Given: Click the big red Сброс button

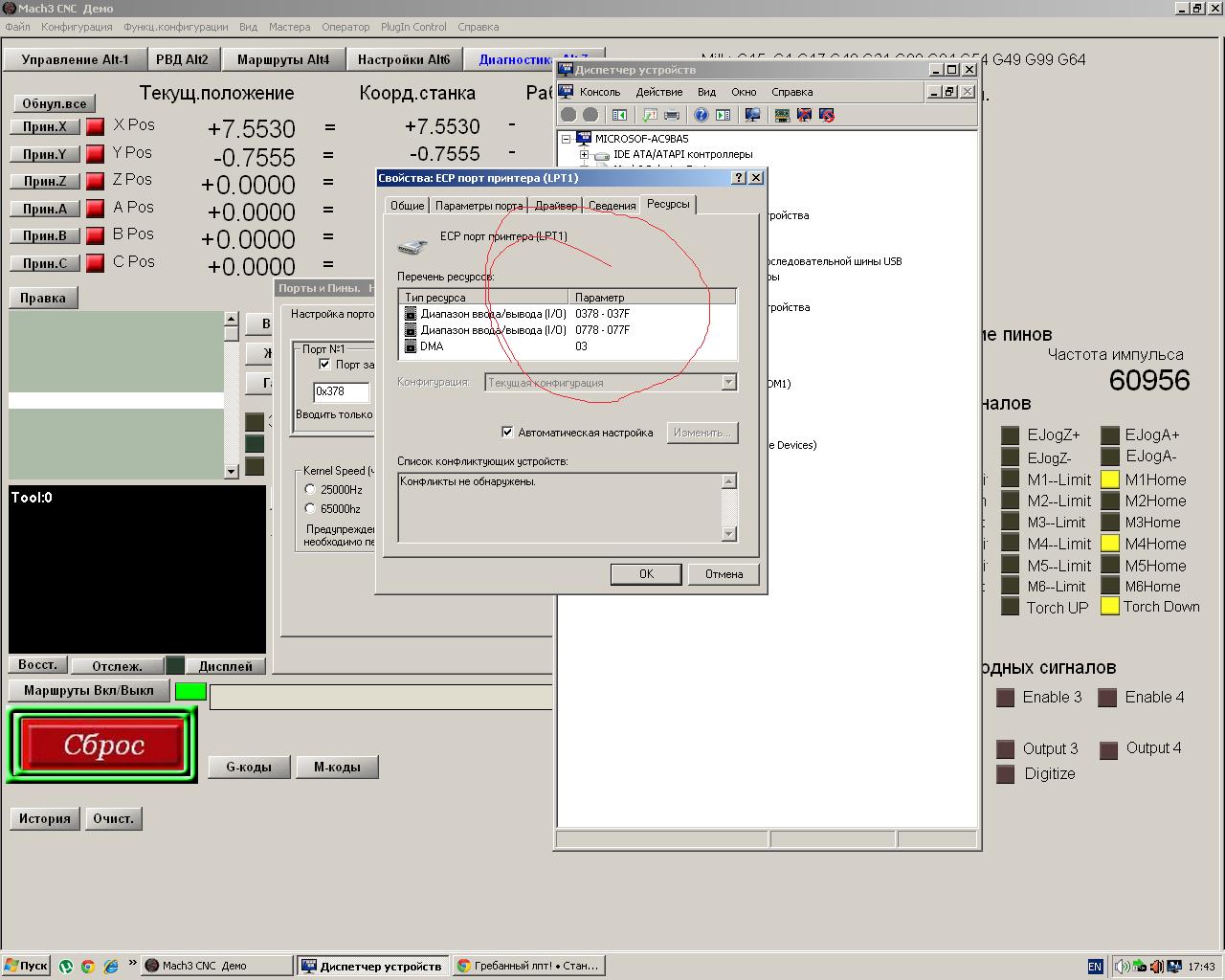Looking at the screenshot, I should (x=102, y=745).
